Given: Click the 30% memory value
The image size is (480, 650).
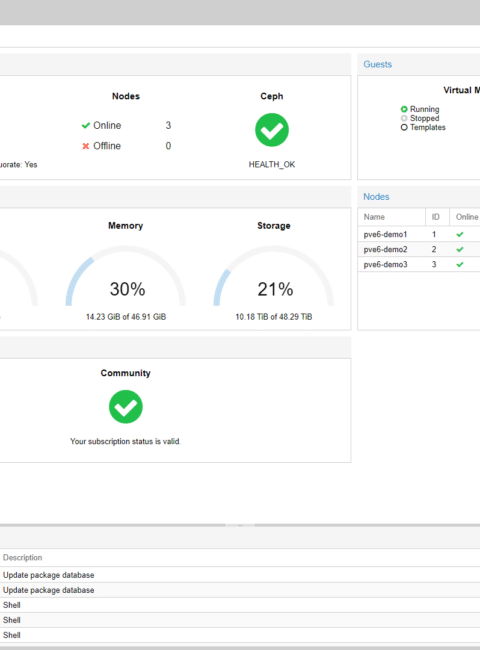Looking at the screenshot, I should 127,289.
